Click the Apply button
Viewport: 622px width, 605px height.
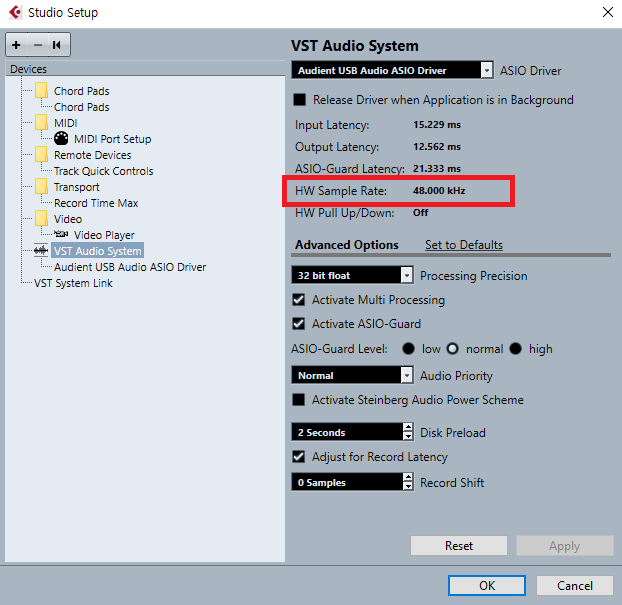[x=564, y=545]
